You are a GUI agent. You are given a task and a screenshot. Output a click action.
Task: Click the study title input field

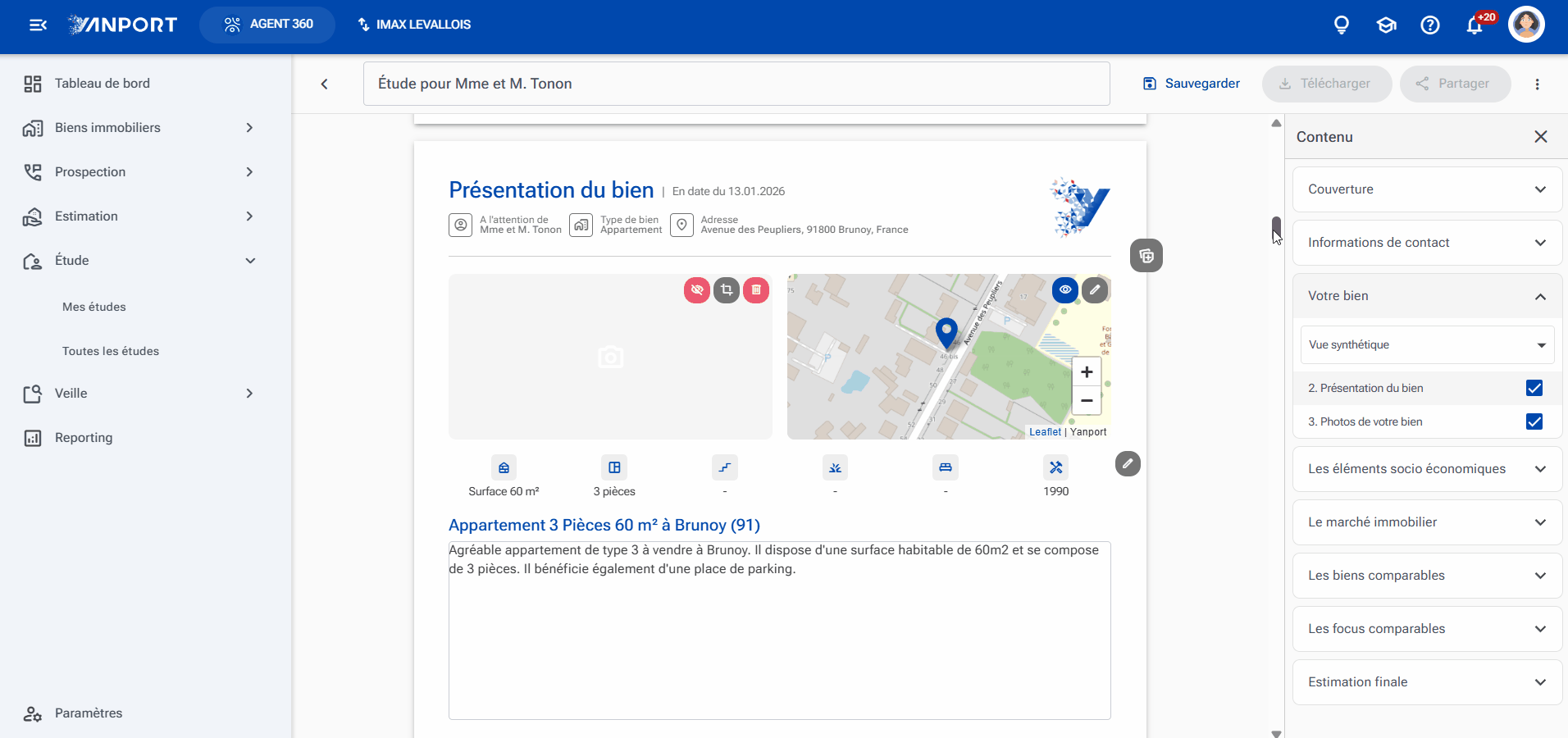point(736,84)
